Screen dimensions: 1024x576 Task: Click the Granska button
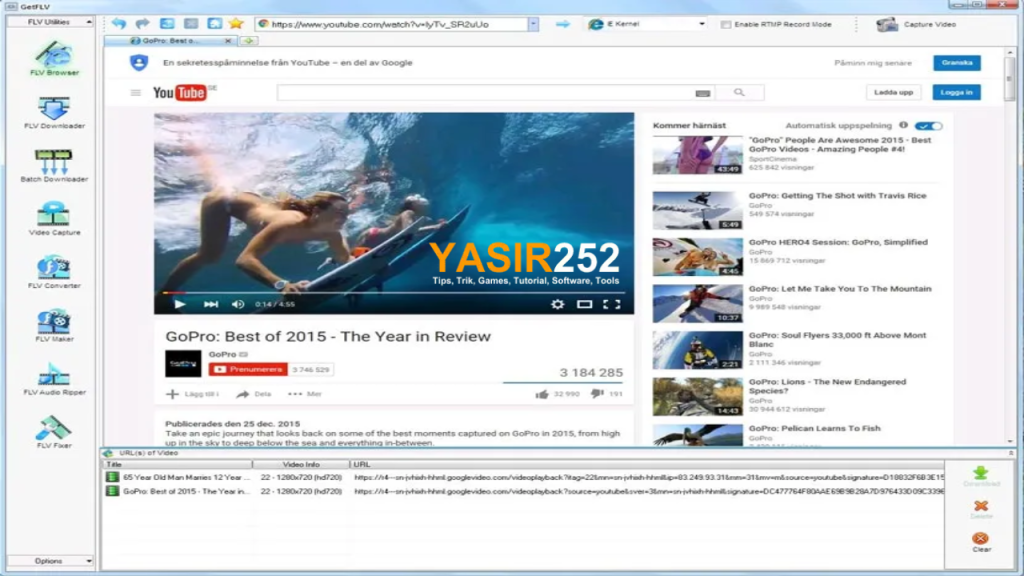(x=957, y=63)
